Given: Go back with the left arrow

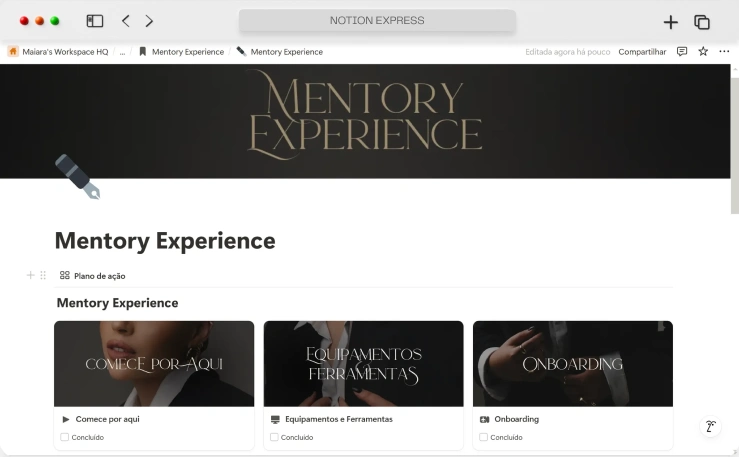Looking at the screenshot, I should click(x=126, y=21).
